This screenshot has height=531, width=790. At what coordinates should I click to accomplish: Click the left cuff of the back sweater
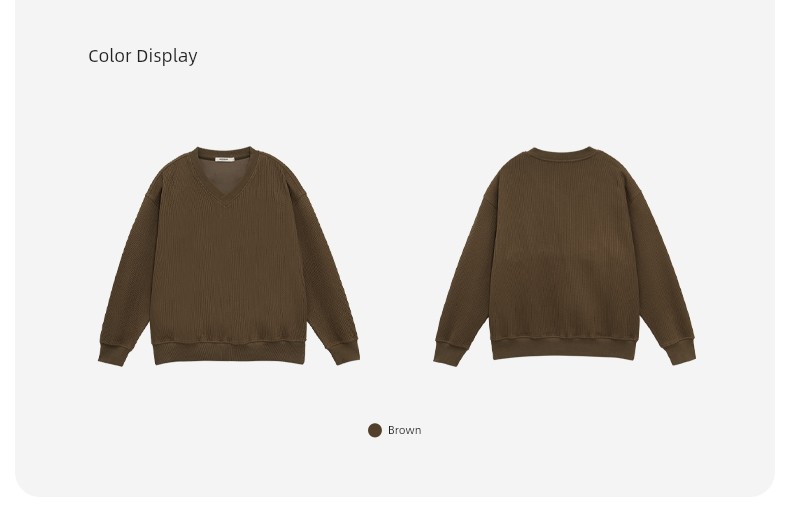(x=449, y=354)
